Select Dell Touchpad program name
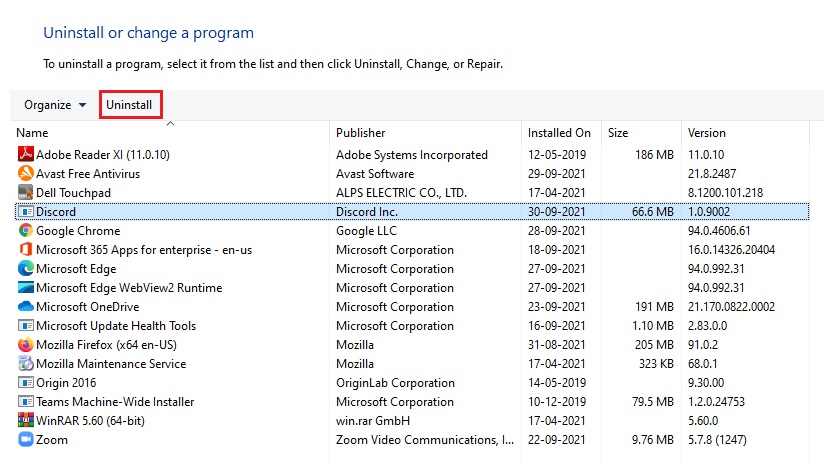Image resolution: width=824 pixels, height=466 pixels. (74, 193)
